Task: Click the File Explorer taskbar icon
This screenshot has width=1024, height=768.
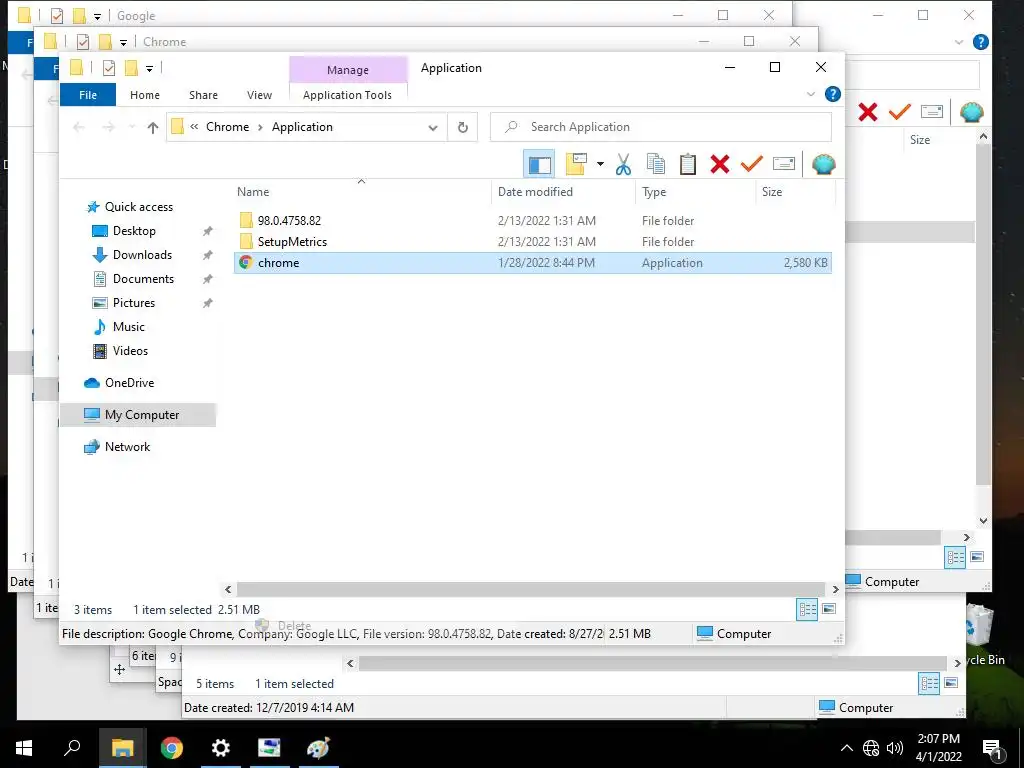Action: point(122,748)
